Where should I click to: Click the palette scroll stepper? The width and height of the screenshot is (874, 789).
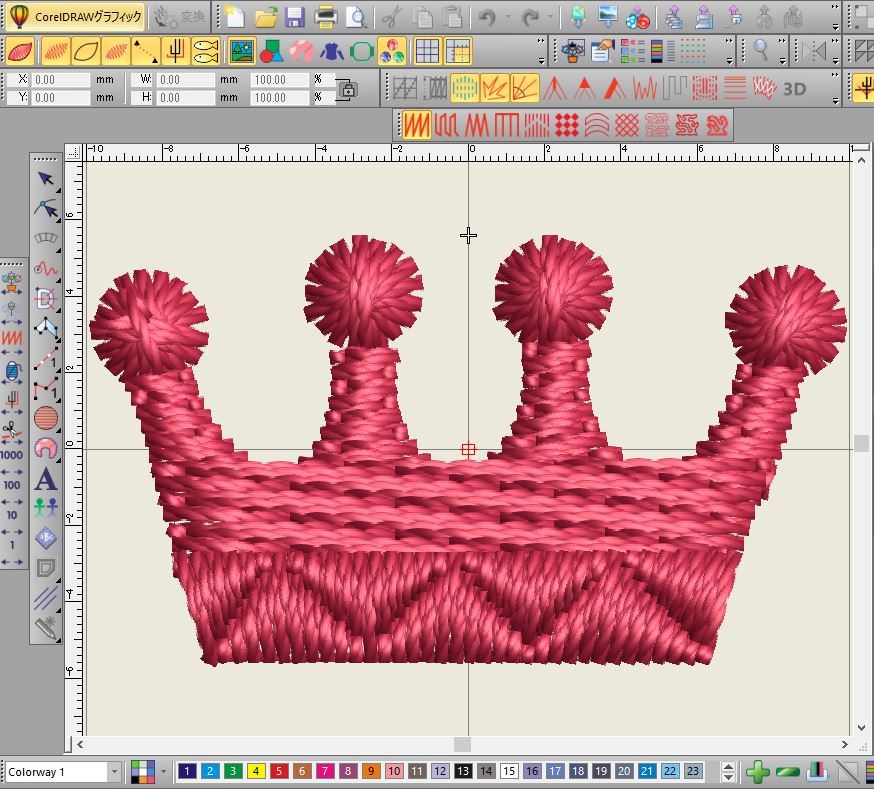pos(728,772)
